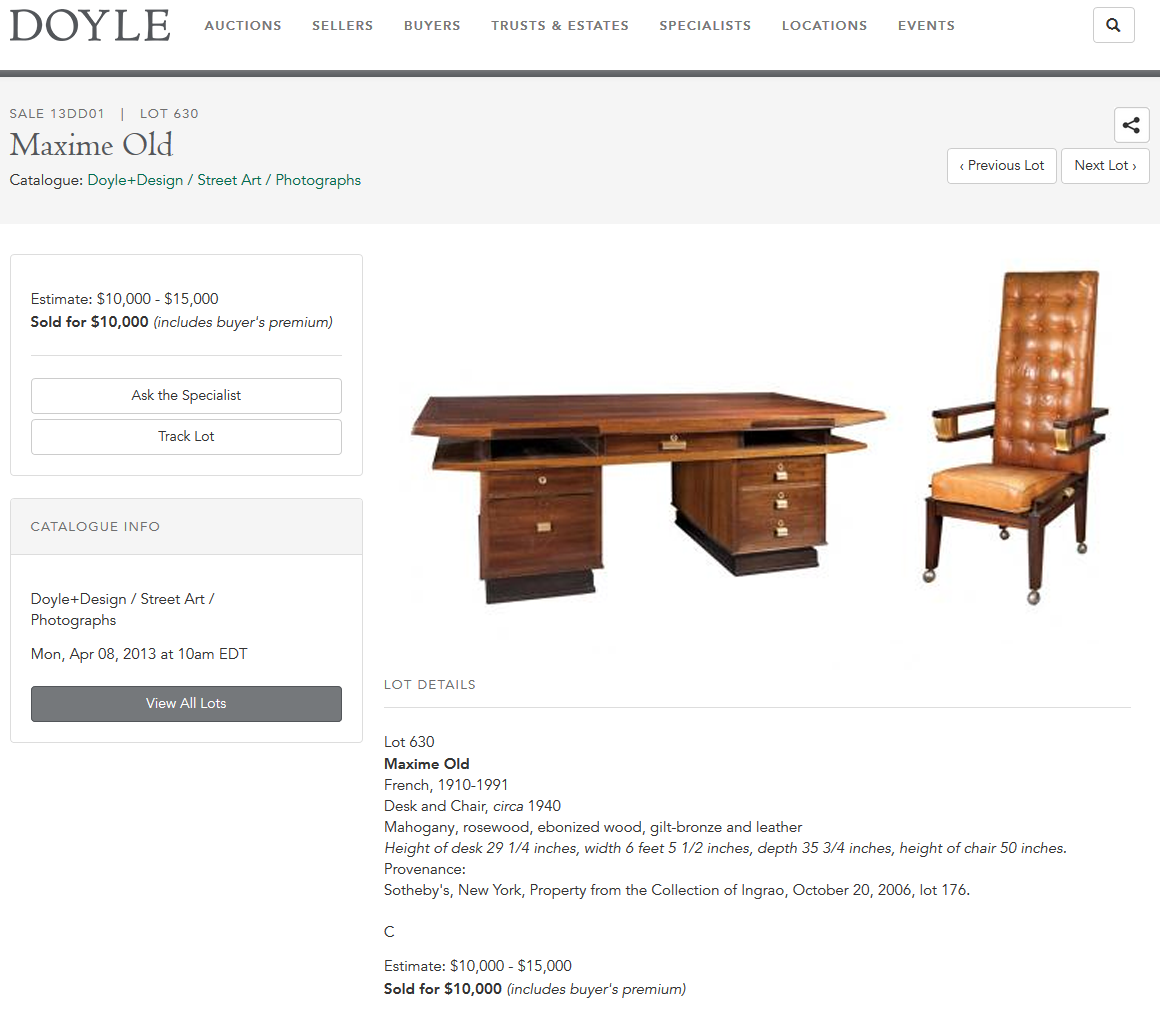Click the Catalogue Info panel header
Screen dimensions: 1160x1014
click(186, 527)
